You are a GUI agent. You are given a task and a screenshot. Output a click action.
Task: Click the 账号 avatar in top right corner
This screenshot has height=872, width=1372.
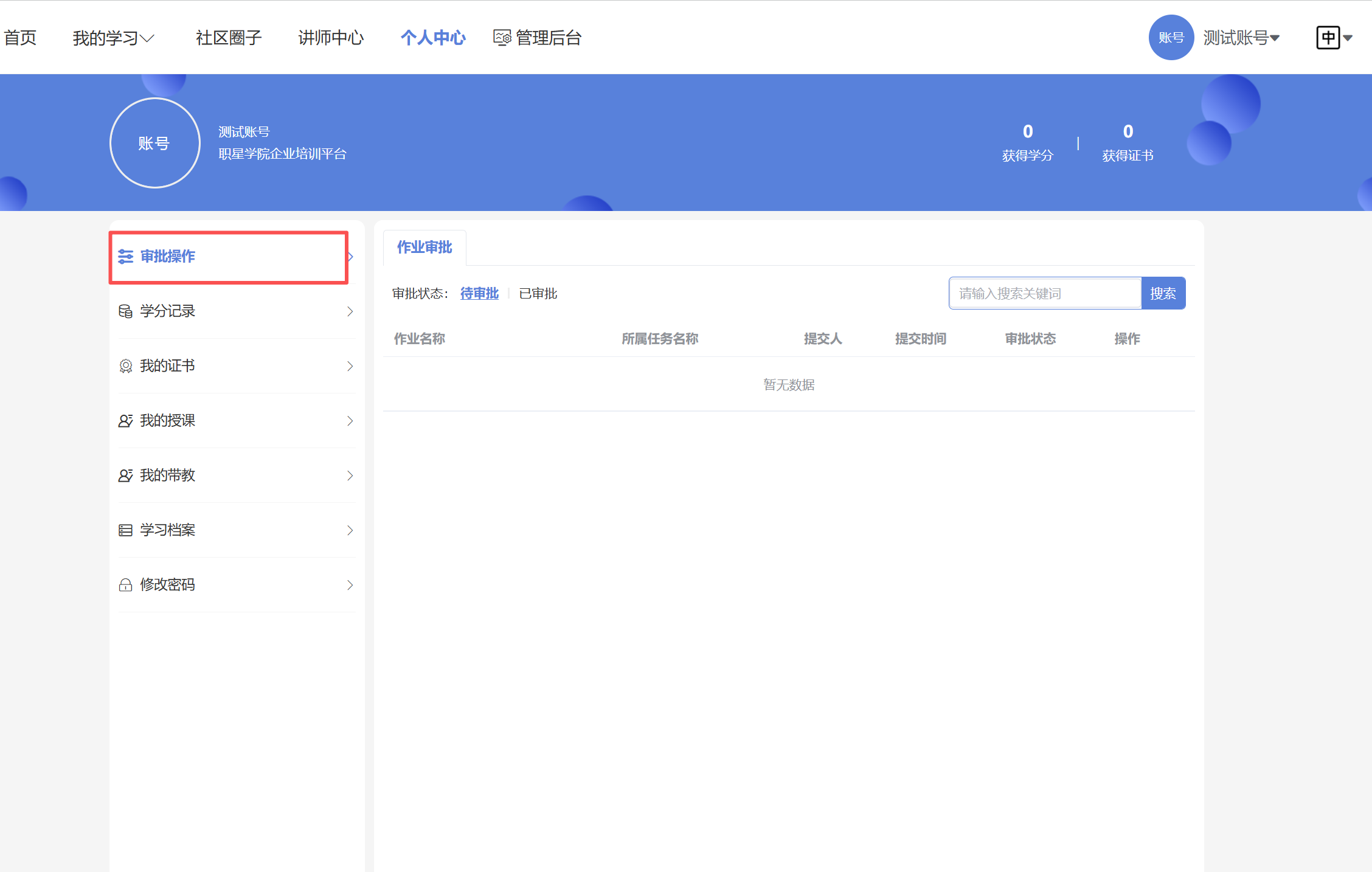coord(1171,37)
